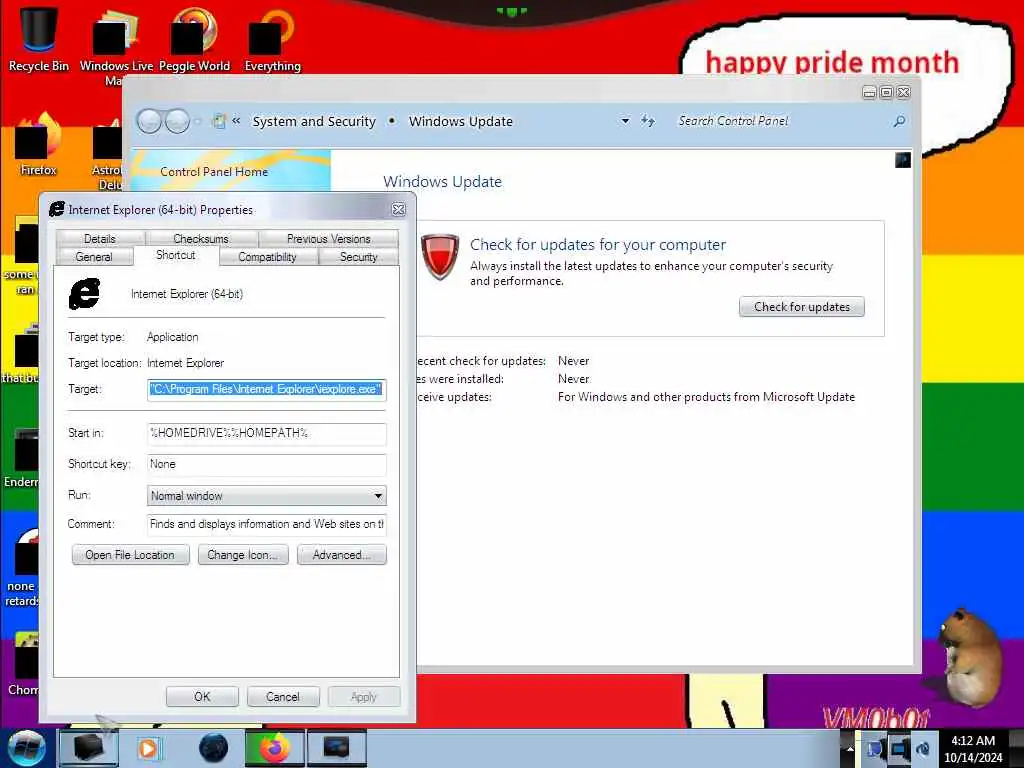
Task: Click the Shortcut key field
Action: point(266,464)
